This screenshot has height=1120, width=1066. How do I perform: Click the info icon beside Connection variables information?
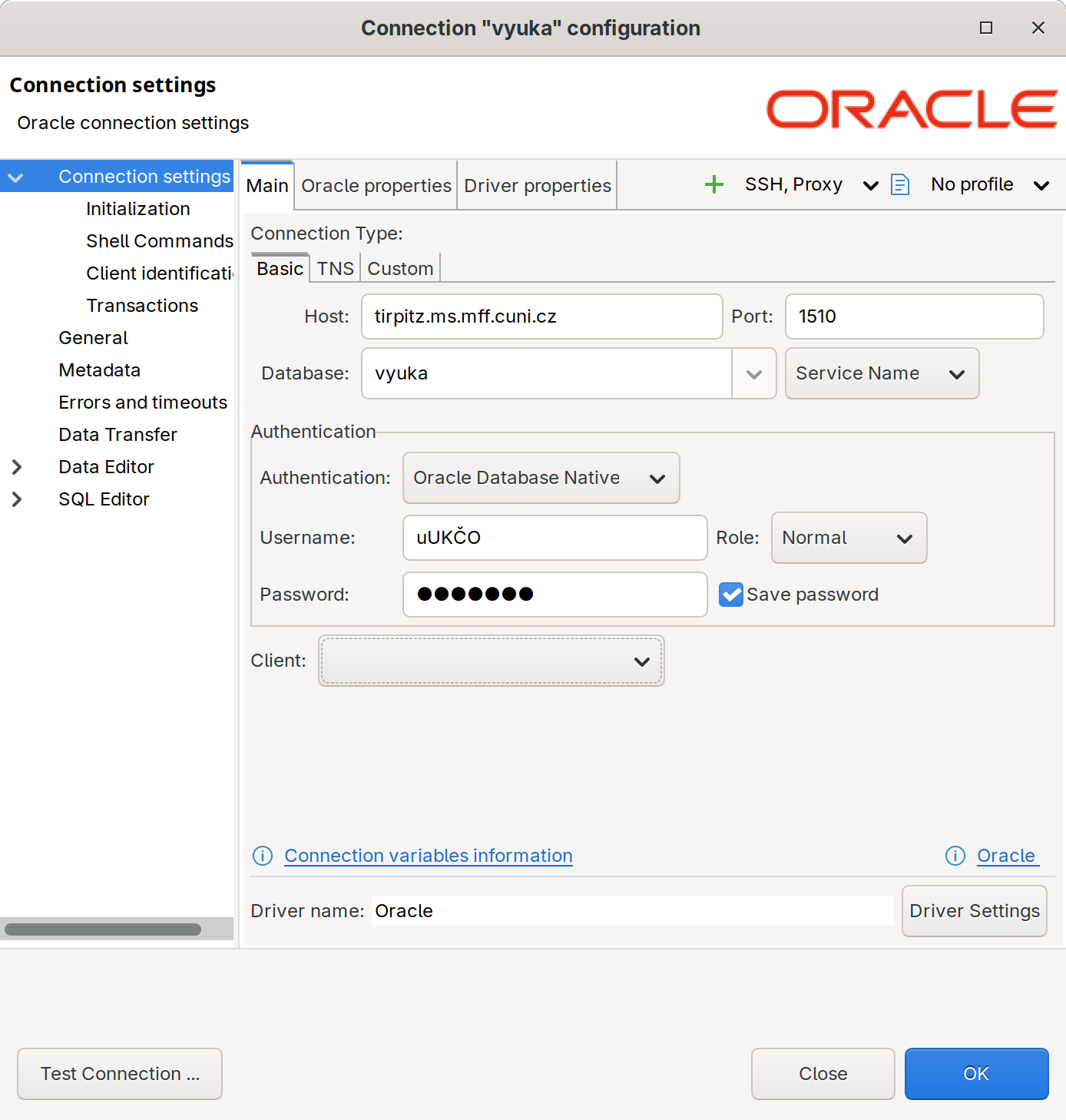tap(262, 856)
